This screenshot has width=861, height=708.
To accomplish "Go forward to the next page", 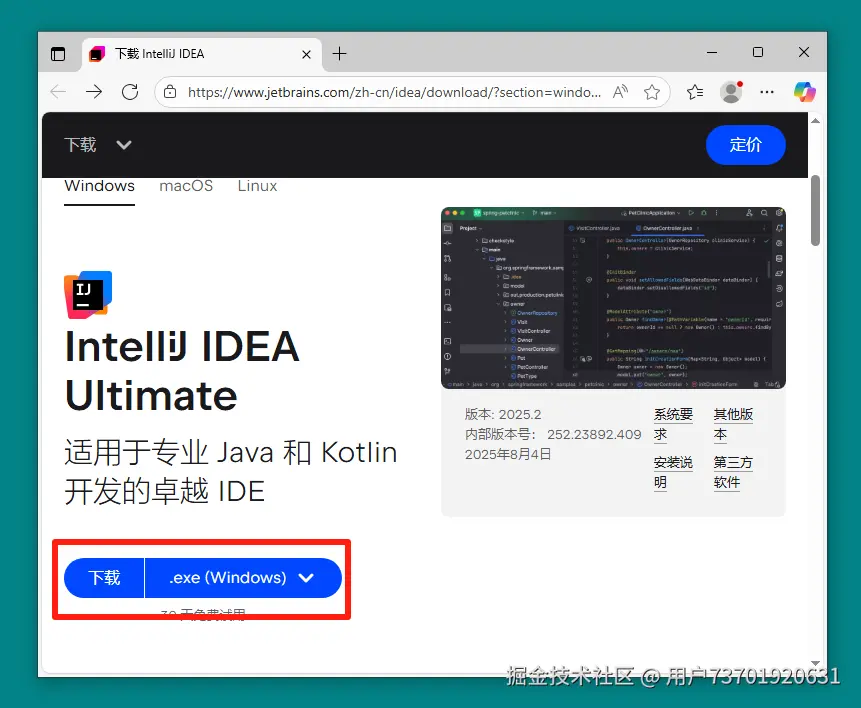I will point(94,92).
